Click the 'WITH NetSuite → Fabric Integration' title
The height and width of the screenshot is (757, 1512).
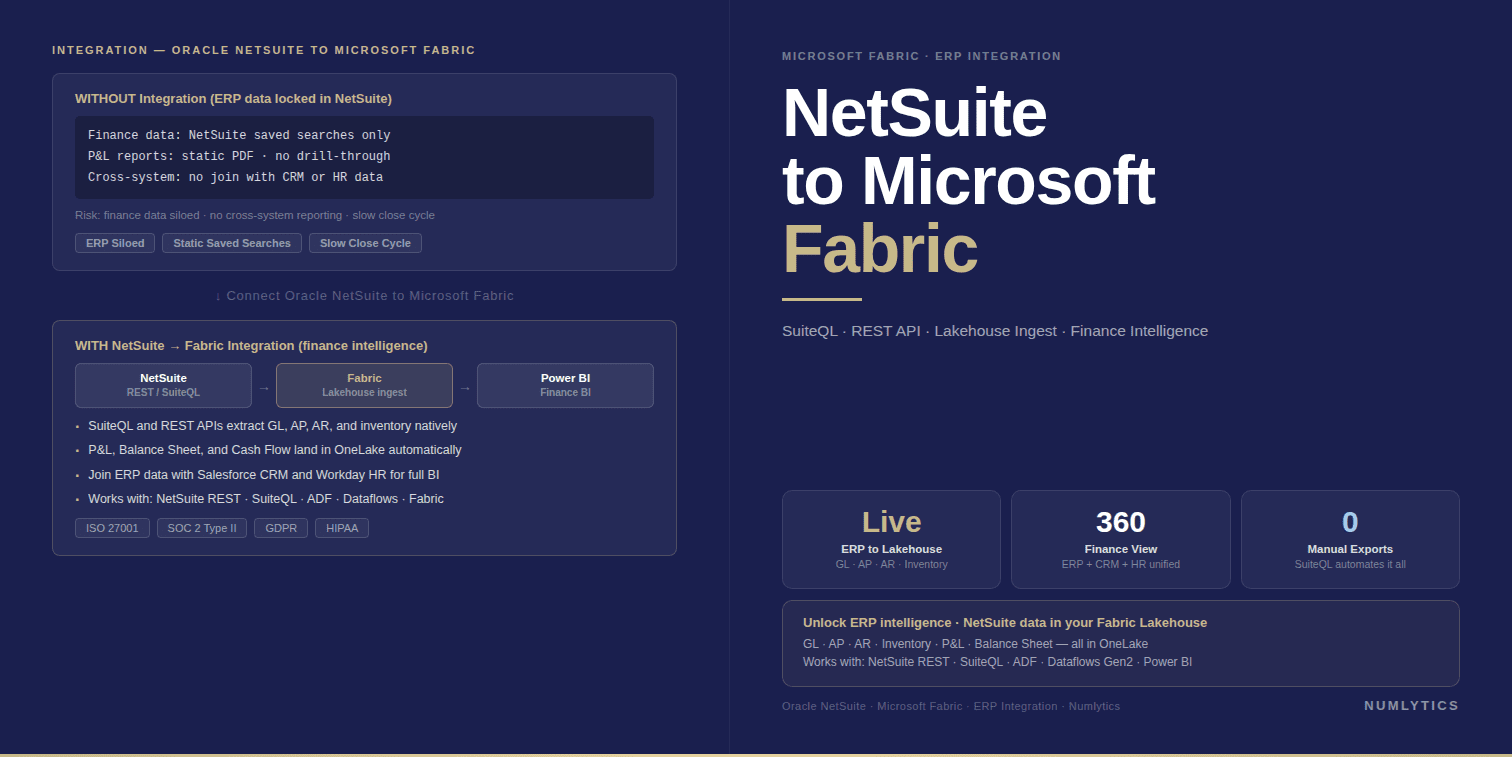pyautogui.click(x=251, y=345)
